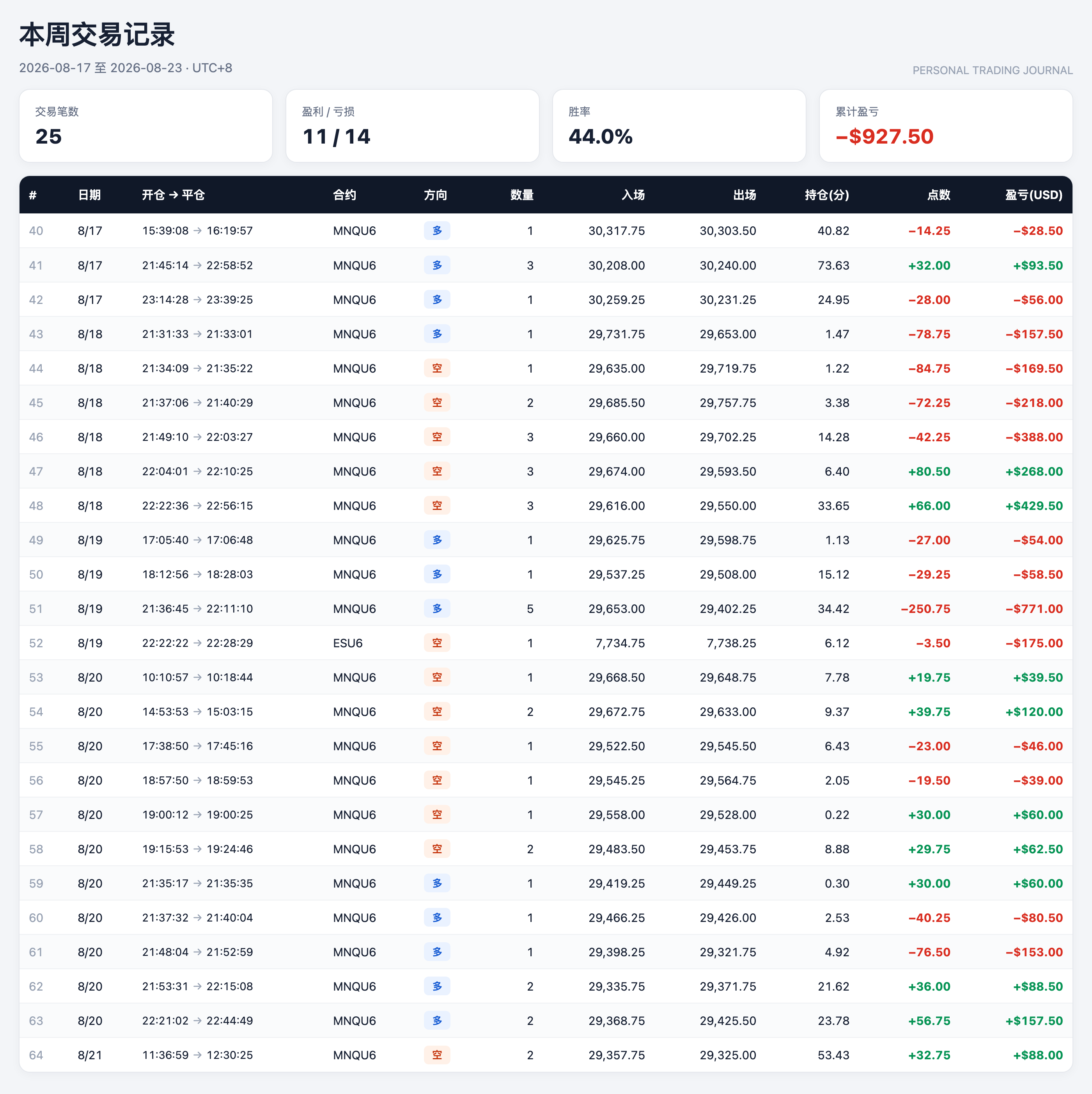Image resolution: width=1092 pixels, height=1094 pixels.
Task: Click the holding time 73.63
Action: pos(833,266)
